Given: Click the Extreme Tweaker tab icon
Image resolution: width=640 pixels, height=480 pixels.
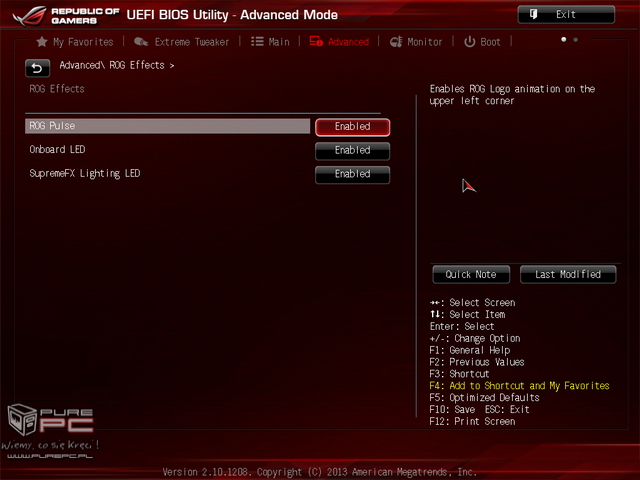Looking at the screenshot, I should coord(141,42).
